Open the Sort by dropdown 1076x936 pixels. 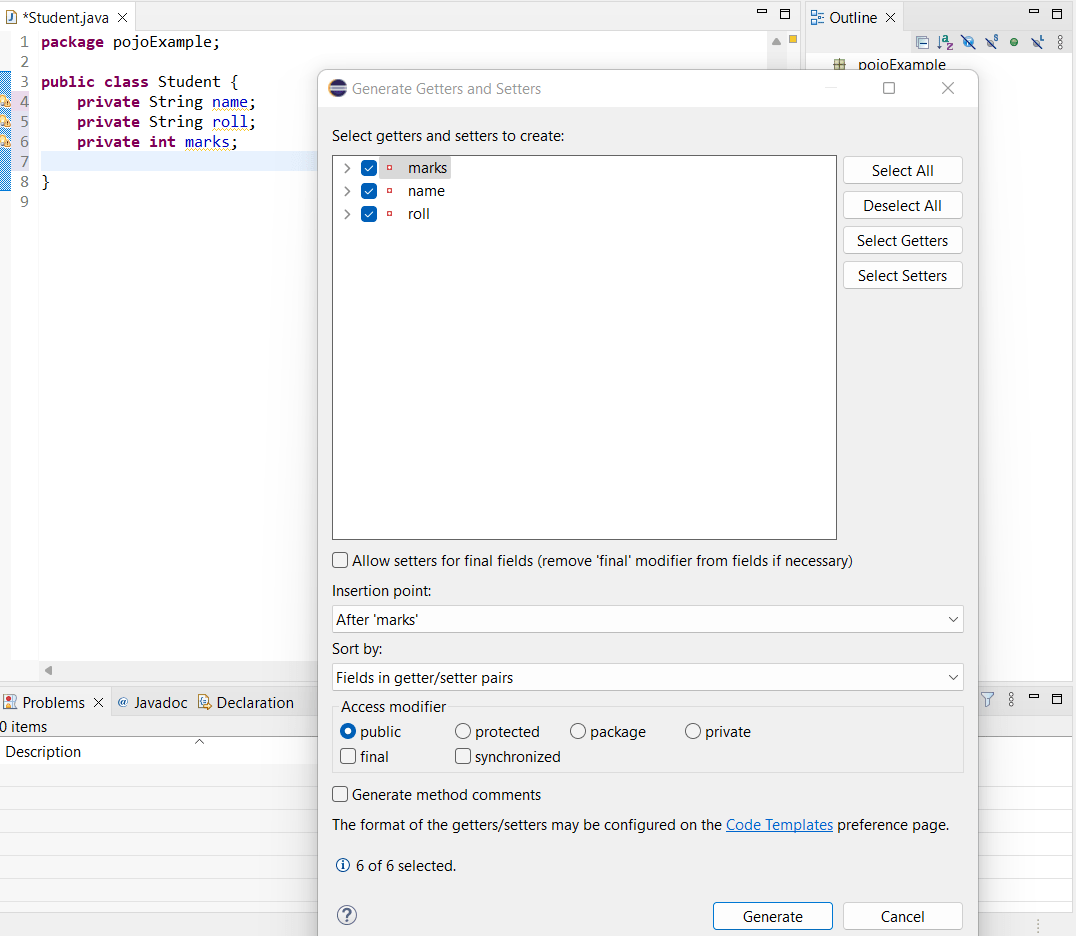point(647,677)
